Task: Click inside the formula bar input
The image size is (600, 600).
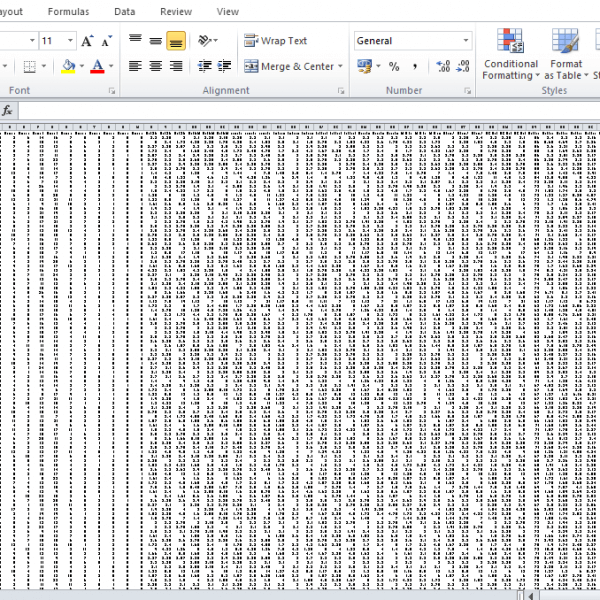Action: coord(300,110)
